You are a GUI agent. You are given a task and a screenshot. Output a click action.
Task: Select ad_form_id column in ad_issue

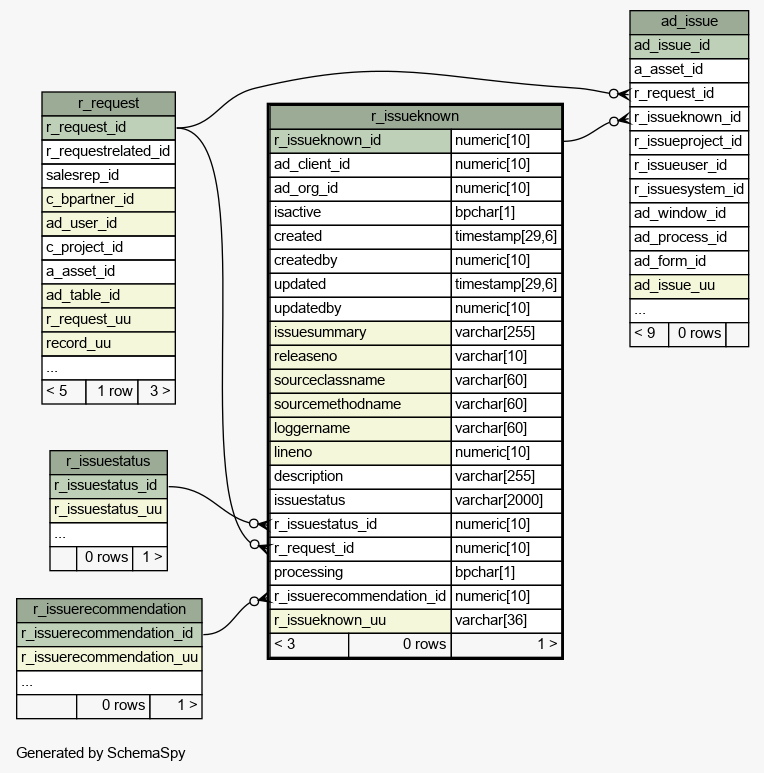click(x=689, y=262)
